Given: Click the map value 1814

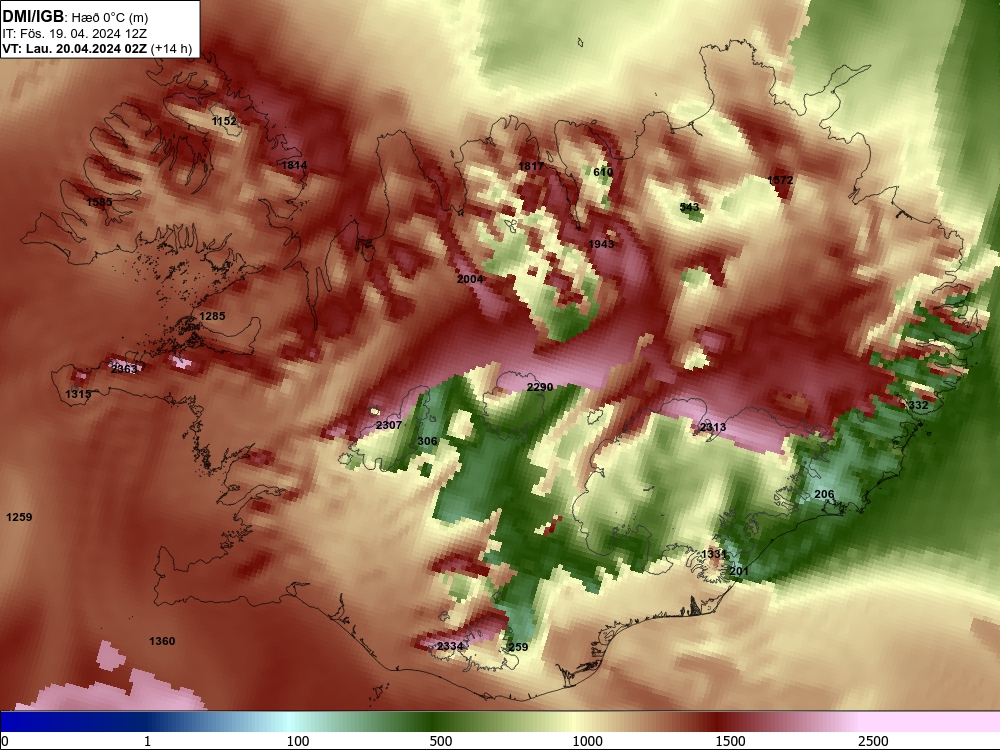Looking at the screenshot, I should coord(294,165).
